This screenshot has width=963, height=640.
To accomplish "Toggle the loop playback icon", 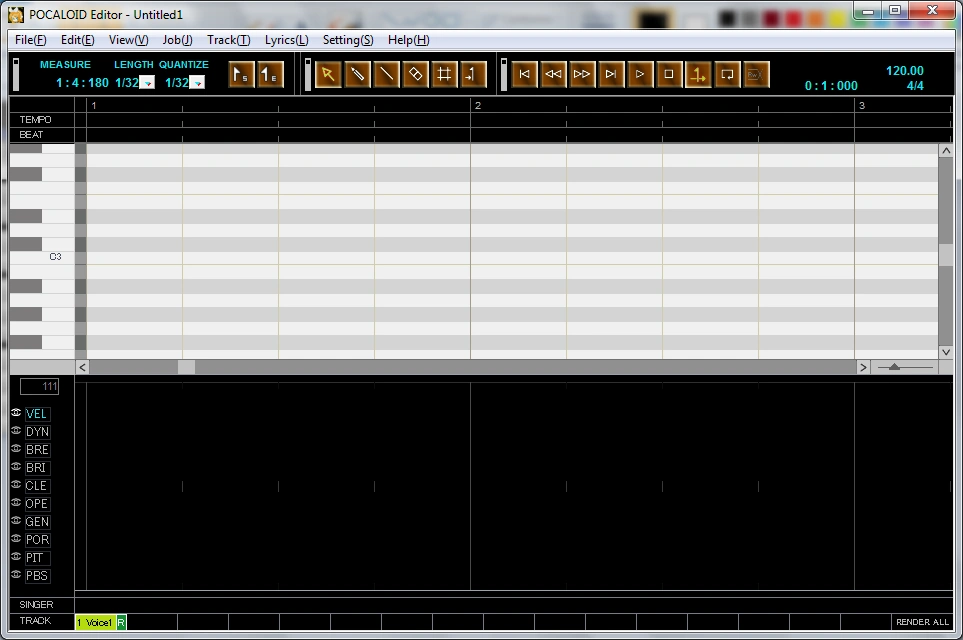I will click(x=727, y=75).
